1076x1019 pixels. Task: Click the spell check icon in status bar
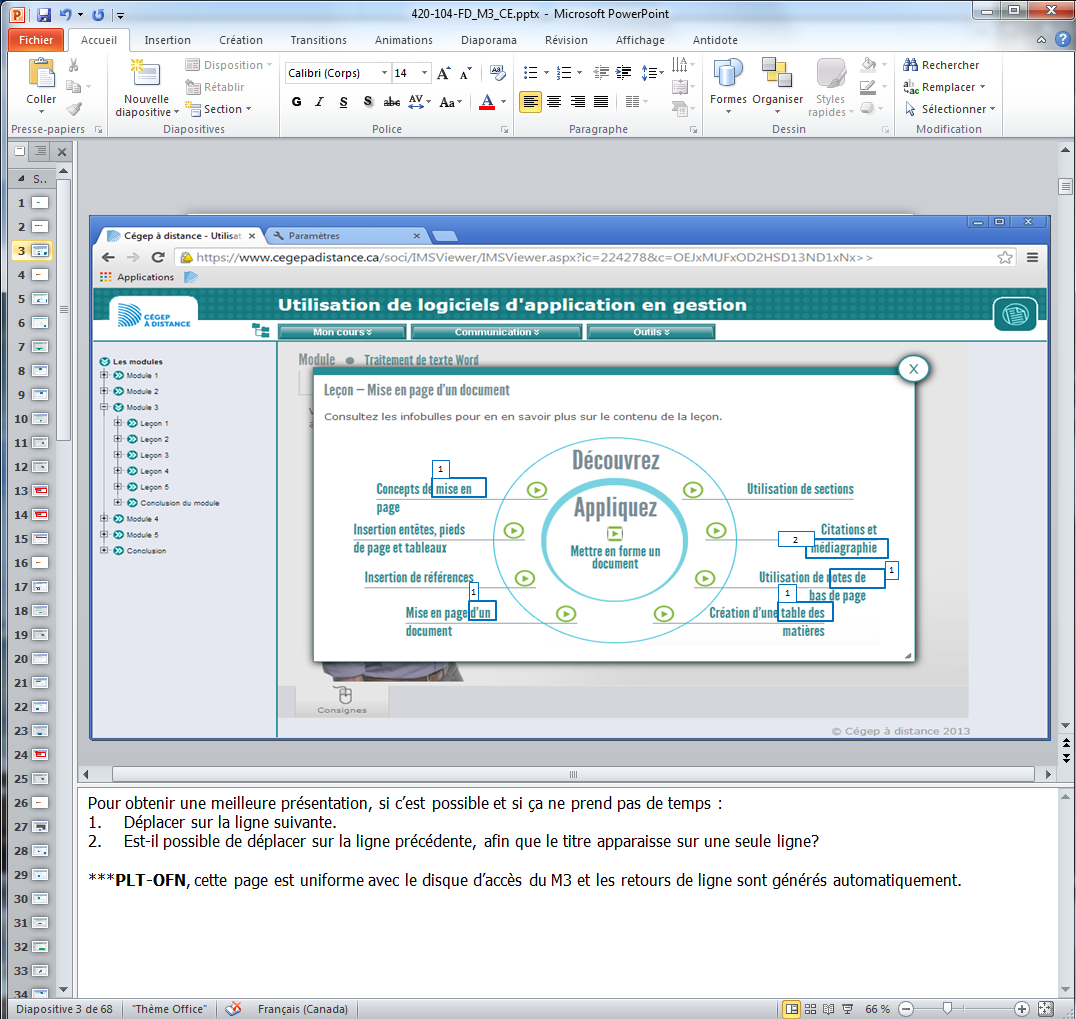click(234, 1009)
